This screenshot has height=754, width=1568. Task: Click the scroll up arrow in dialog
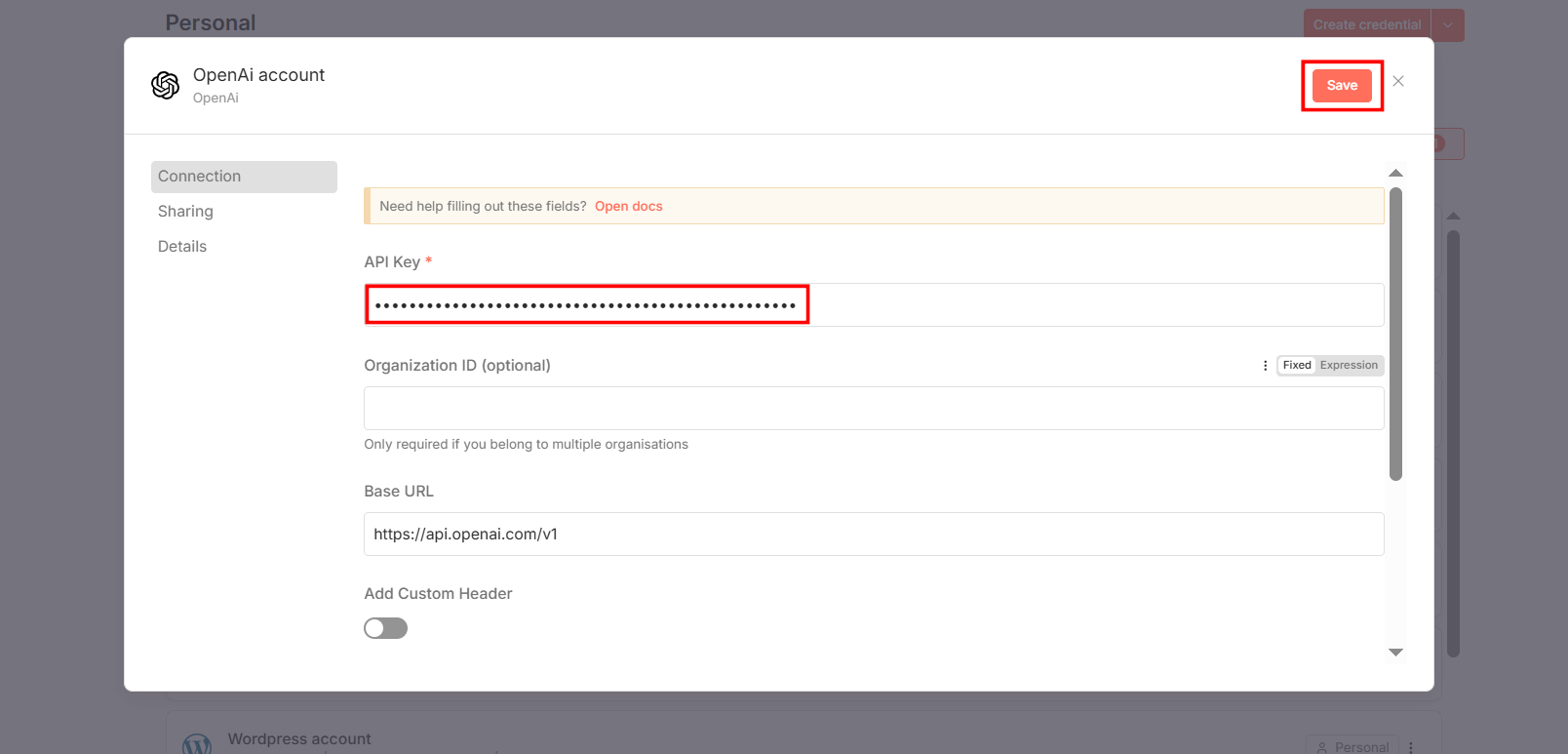click(x=1395, y=173)
